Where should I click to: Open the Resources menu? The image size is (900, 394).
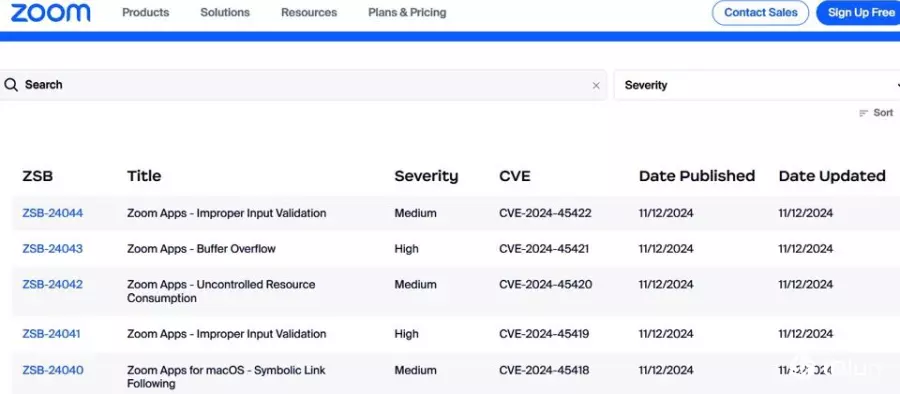(309, 12)
